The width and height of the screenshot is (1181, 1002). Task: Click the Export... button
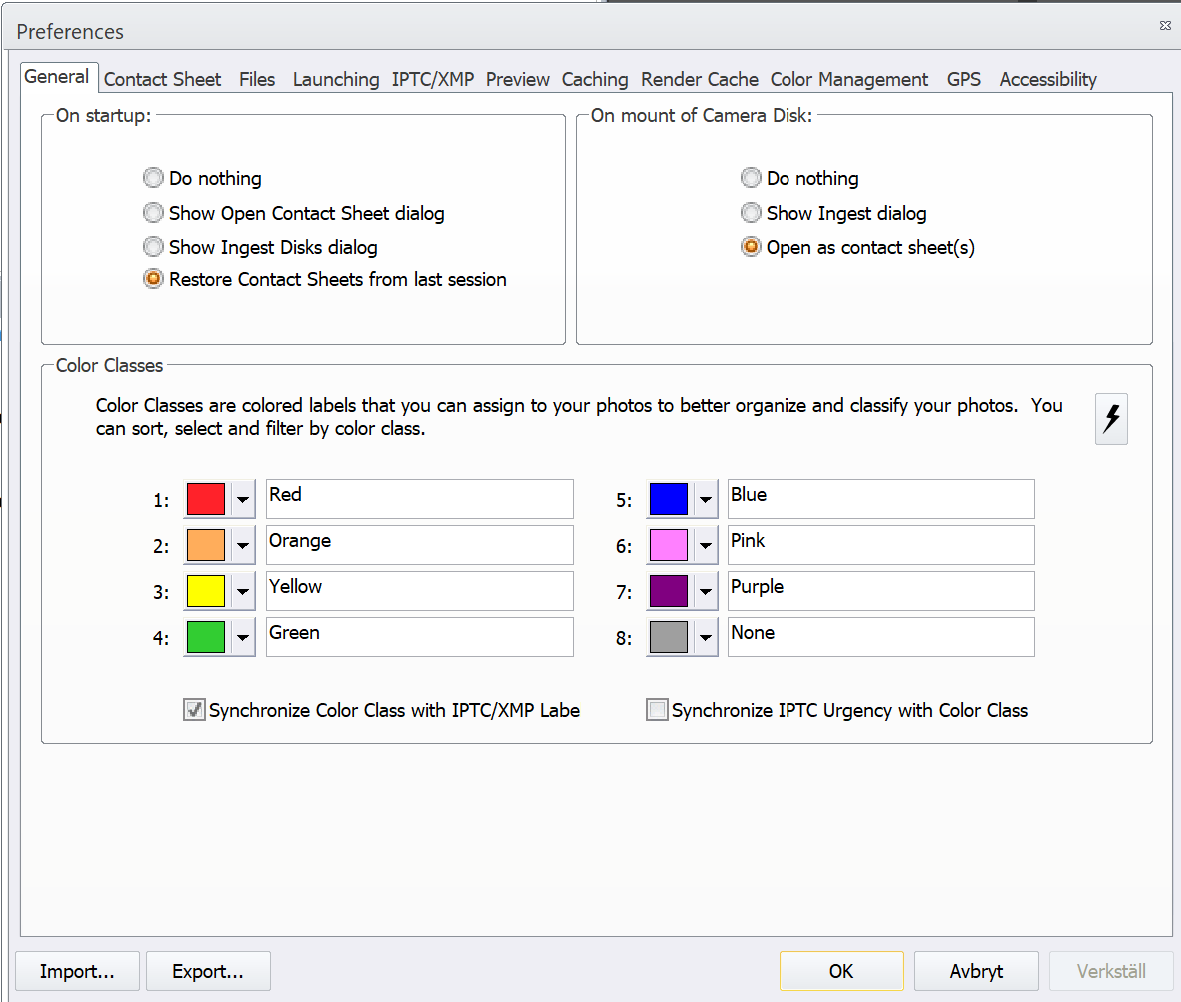[208, 971]
